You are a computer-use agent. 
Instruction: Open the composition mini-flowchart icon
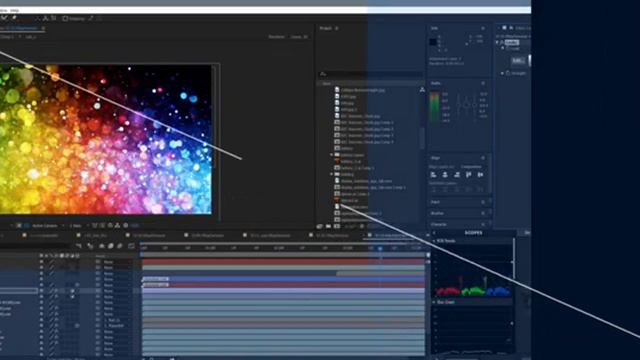click(x=79, y=246)
